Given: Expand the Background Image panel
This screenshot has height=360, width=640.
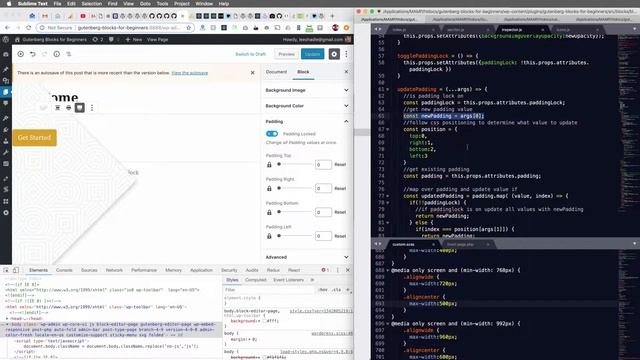Looking at the screenshot, I should 307,90.
